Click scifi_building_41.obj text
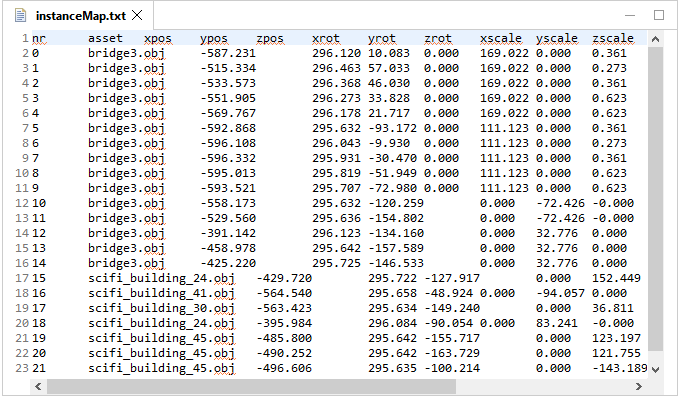 click(x=161, y=293)
